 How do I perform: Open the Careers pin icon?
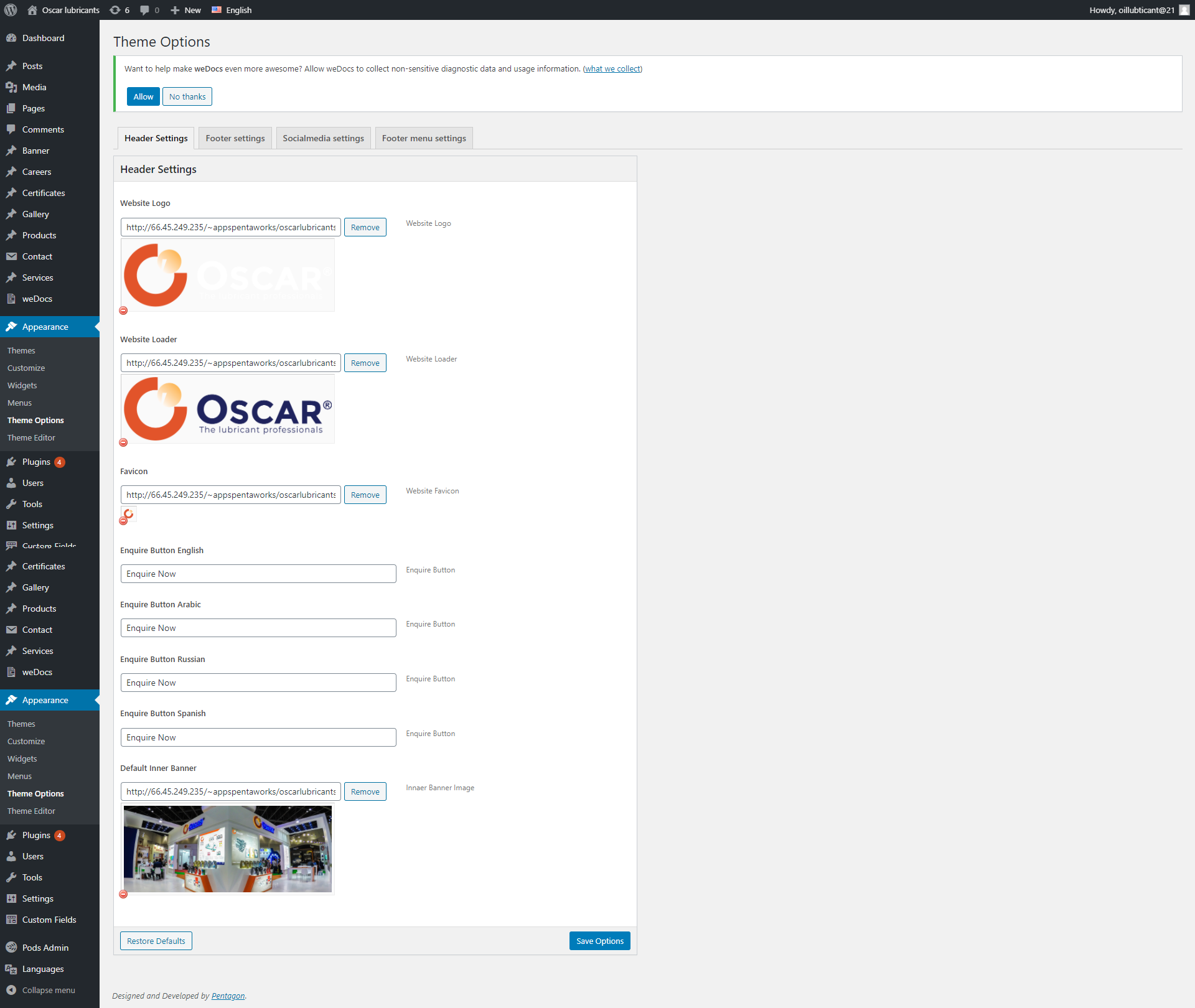(11, 172)
